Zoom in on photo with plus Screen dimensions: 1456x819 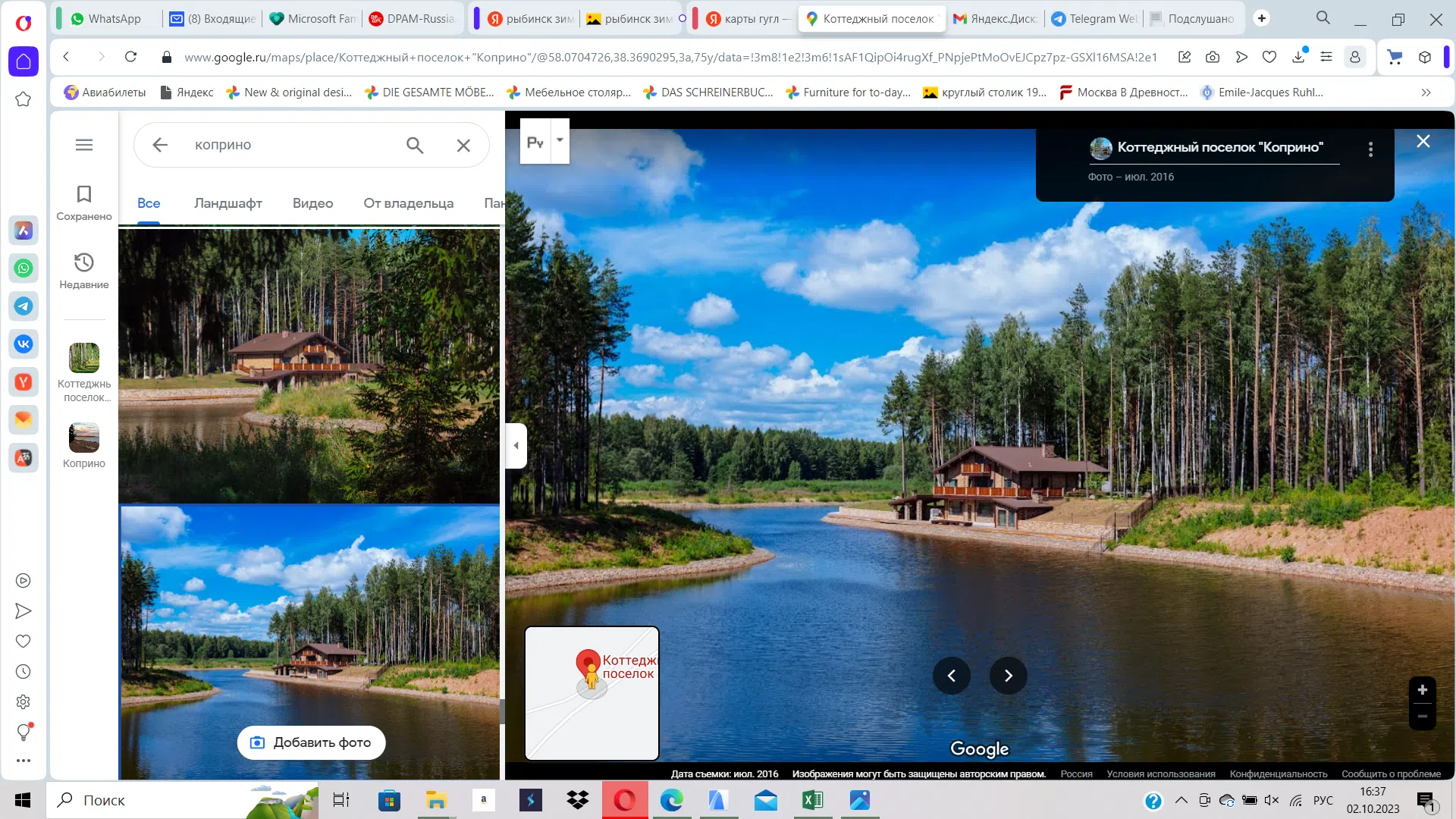[x=1423, y=689]
